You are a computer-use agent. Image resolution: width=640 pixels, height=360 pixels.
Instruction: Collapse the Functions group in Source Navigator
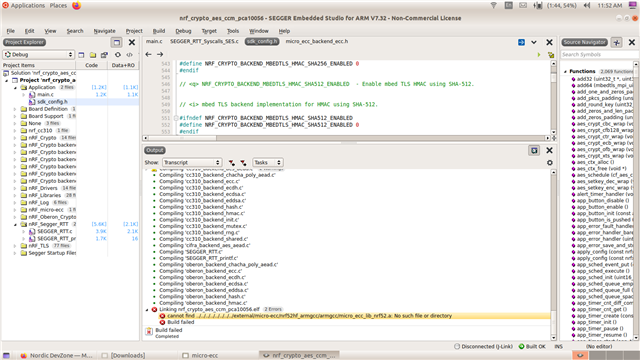(565, 71)
